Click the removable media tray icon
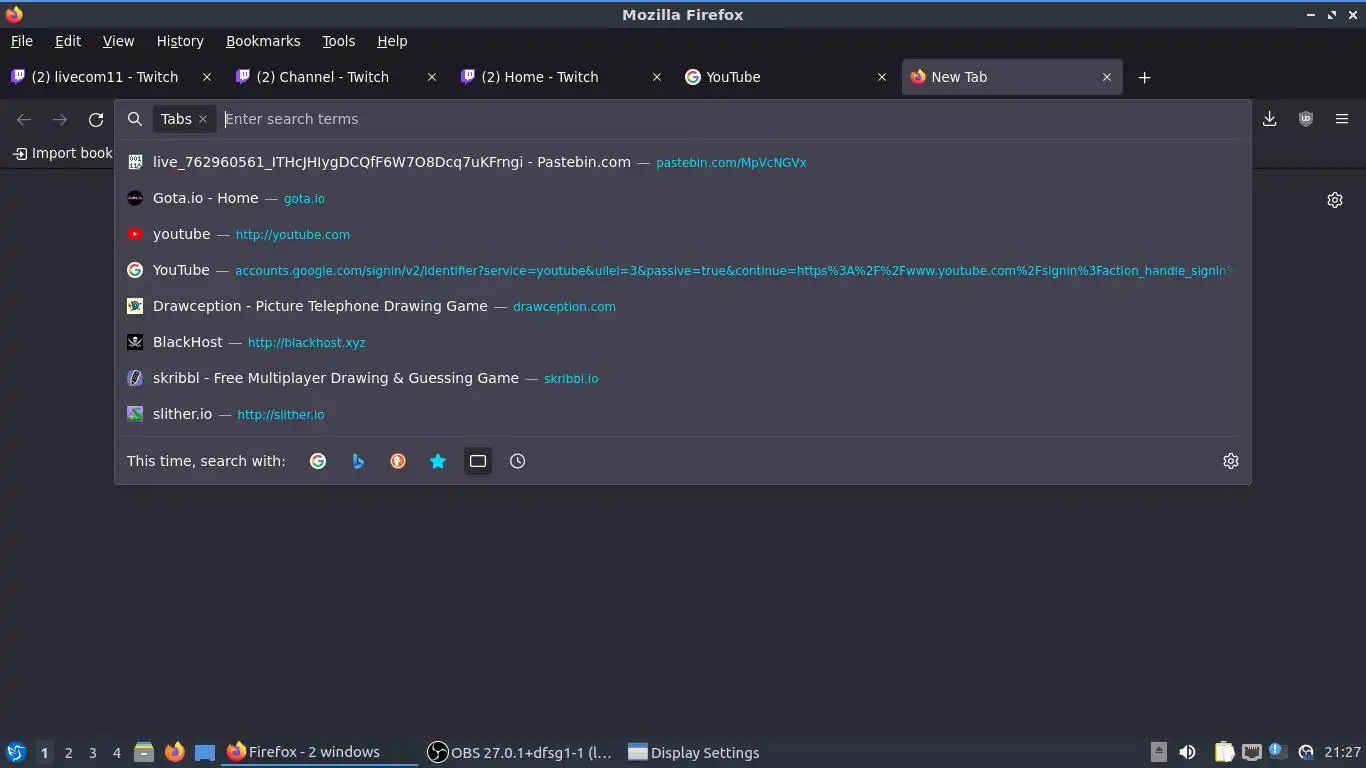The image size is (1366, 768). (1159, 752)
